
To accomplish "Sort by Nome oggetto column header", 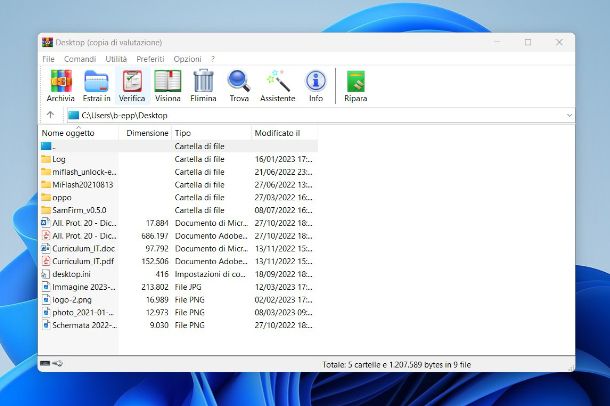I will 79,133.
